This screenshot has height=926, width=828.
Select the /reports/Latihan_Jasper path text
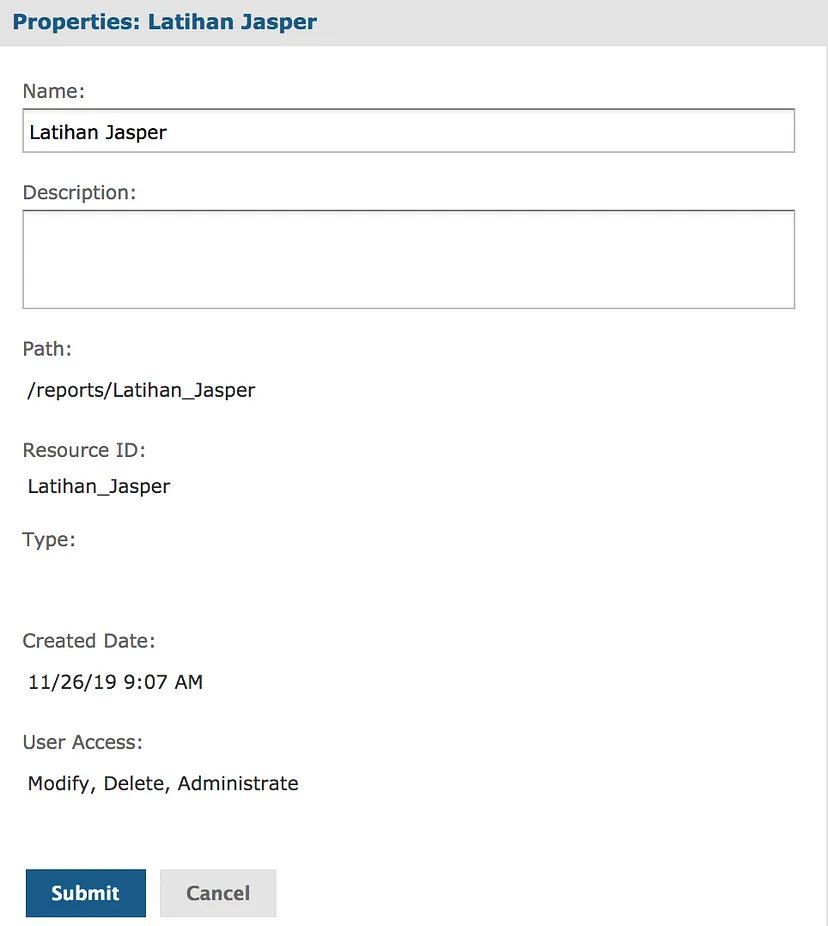(x=141, y=390)
